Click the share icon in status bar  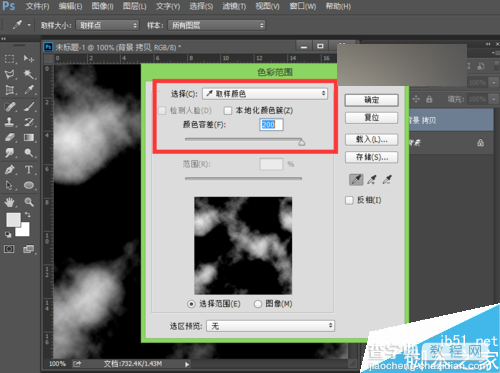(x=77, y=364)
